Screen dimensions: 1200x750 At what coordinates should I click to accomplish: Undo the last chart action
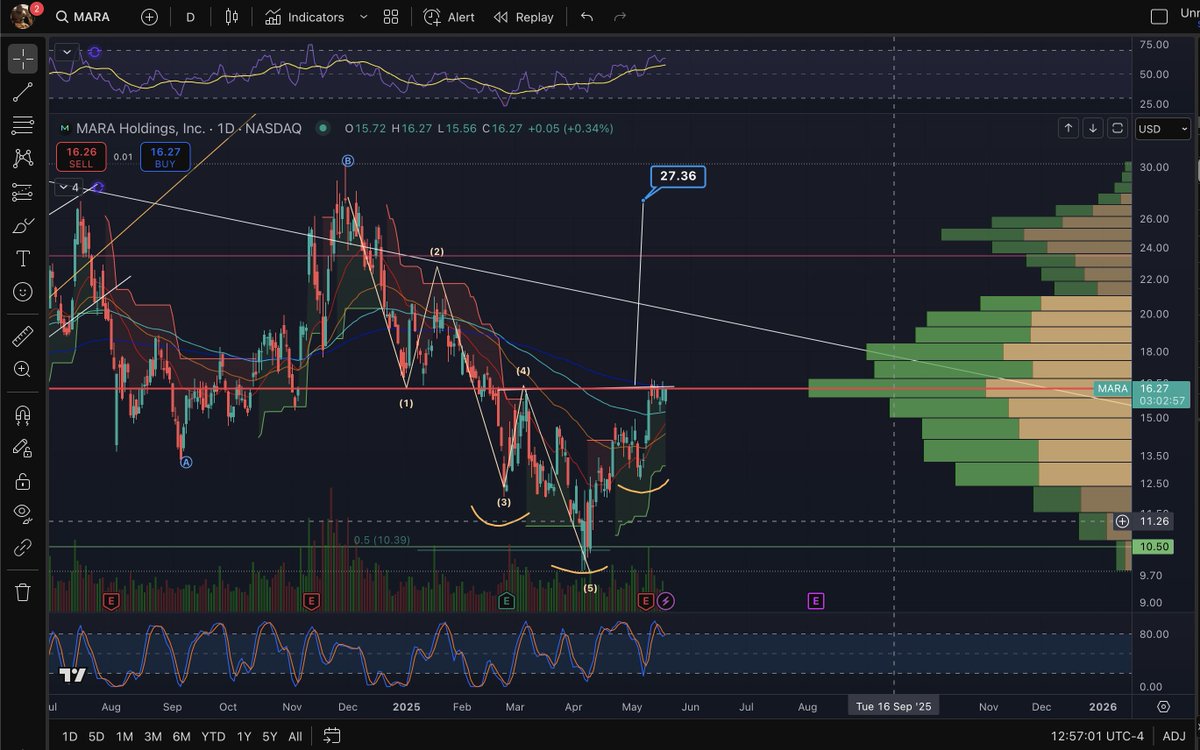pyautogui.click(x=587, y=17)
